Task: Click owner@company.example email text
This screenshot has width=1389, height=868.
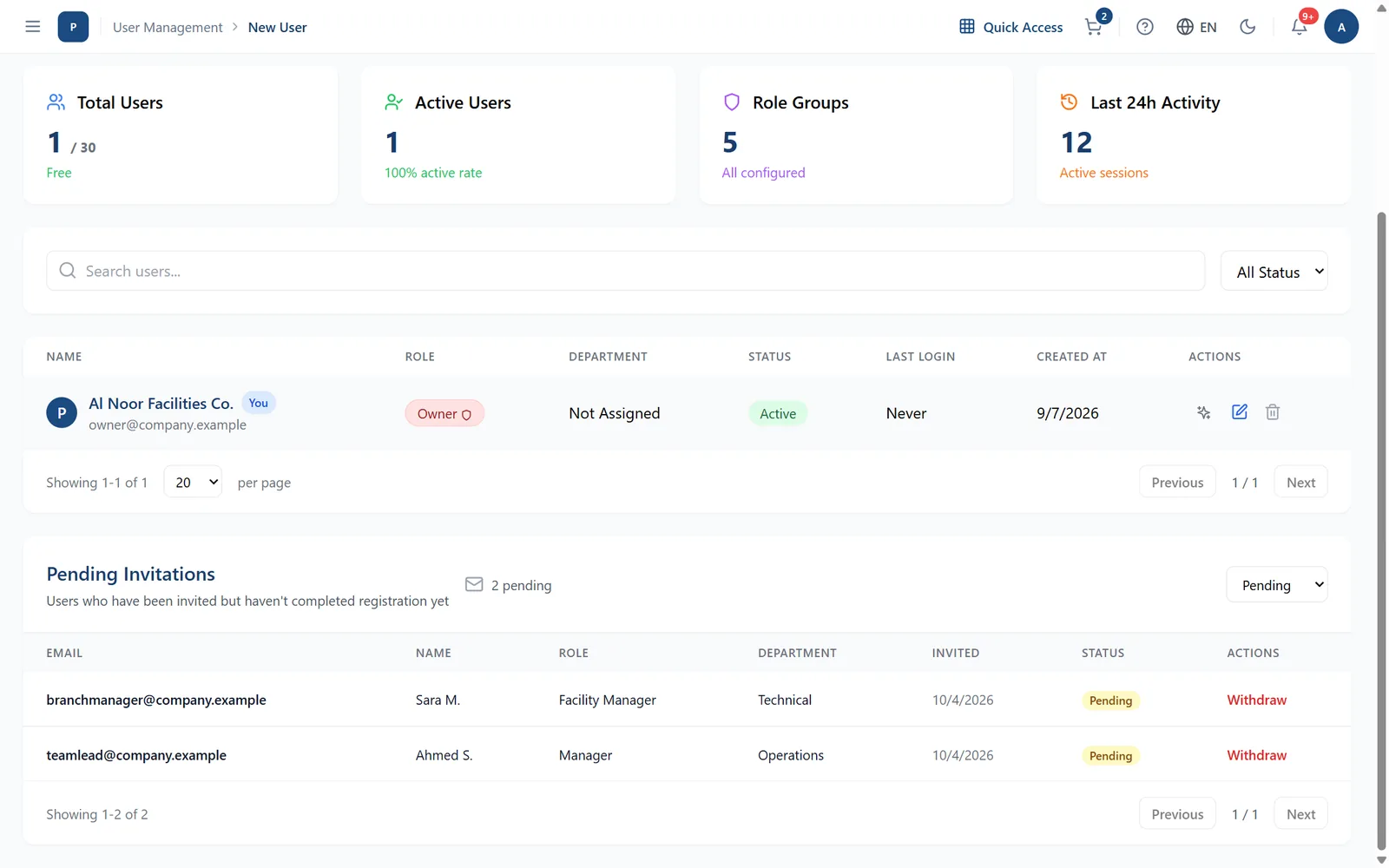Action: (168, 424)
